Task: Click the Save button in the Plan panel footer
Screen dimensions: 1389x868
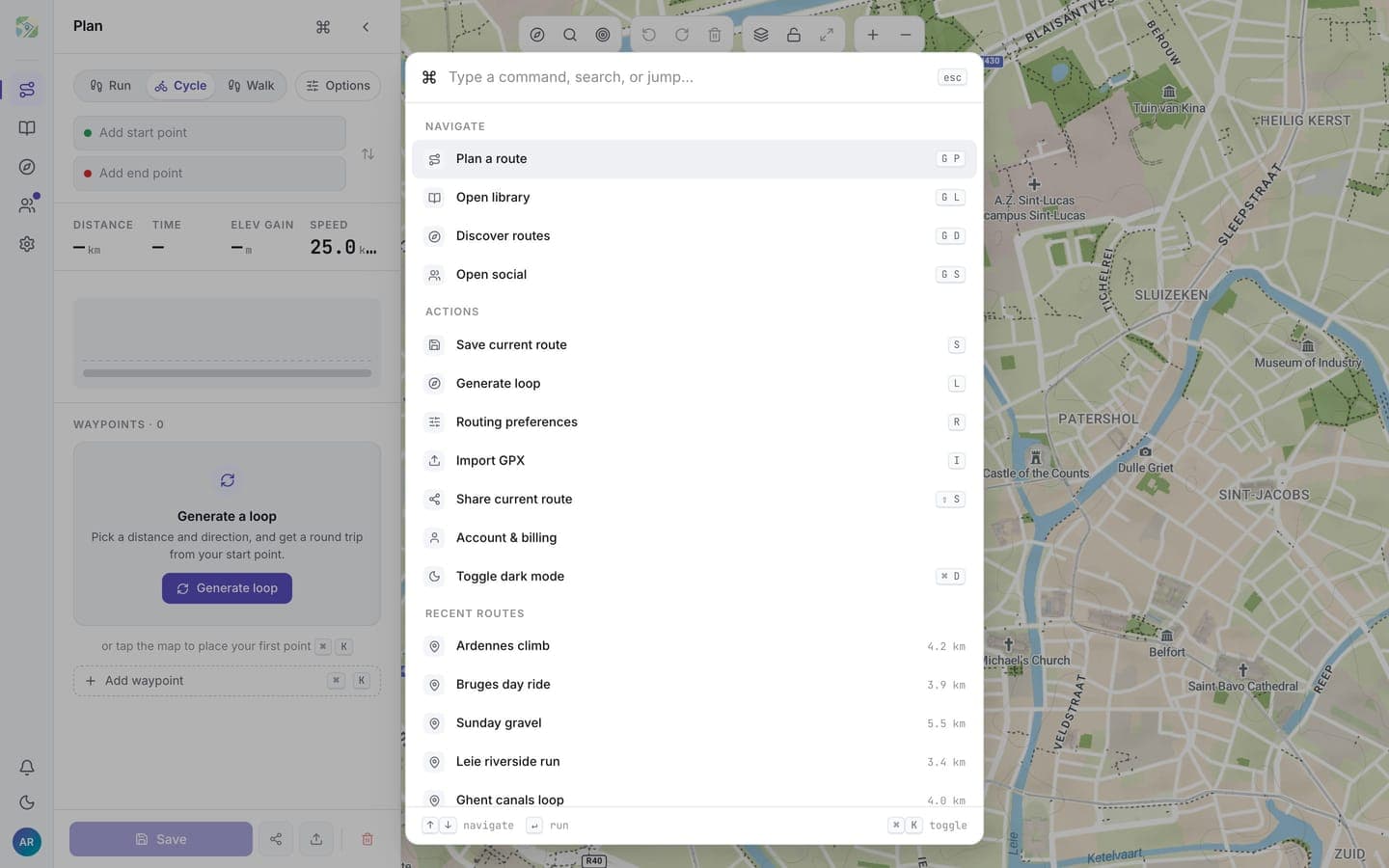Action: 161,839
